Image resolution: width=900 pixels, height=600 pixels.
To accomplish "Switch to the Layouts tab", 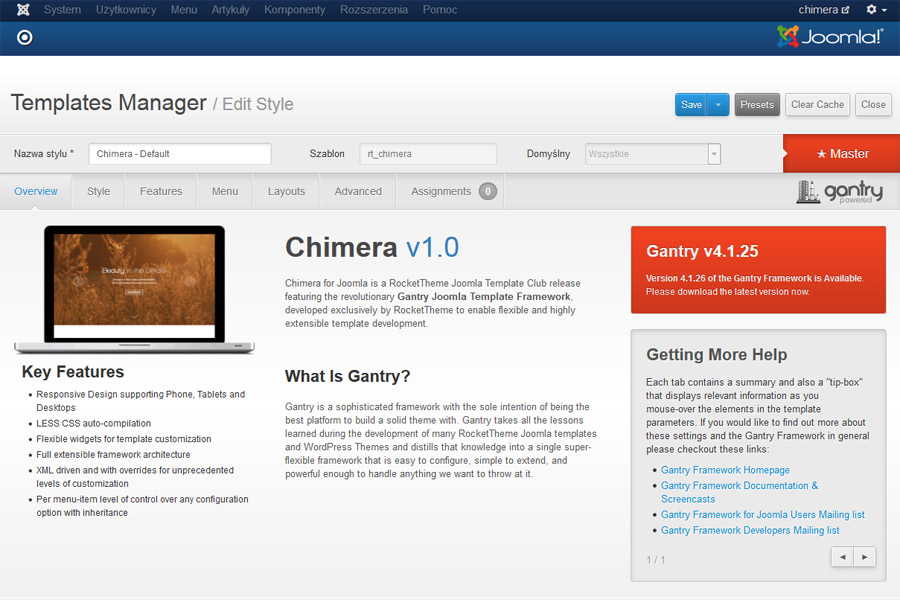I will pyautogui.click(x=286, y=191).
